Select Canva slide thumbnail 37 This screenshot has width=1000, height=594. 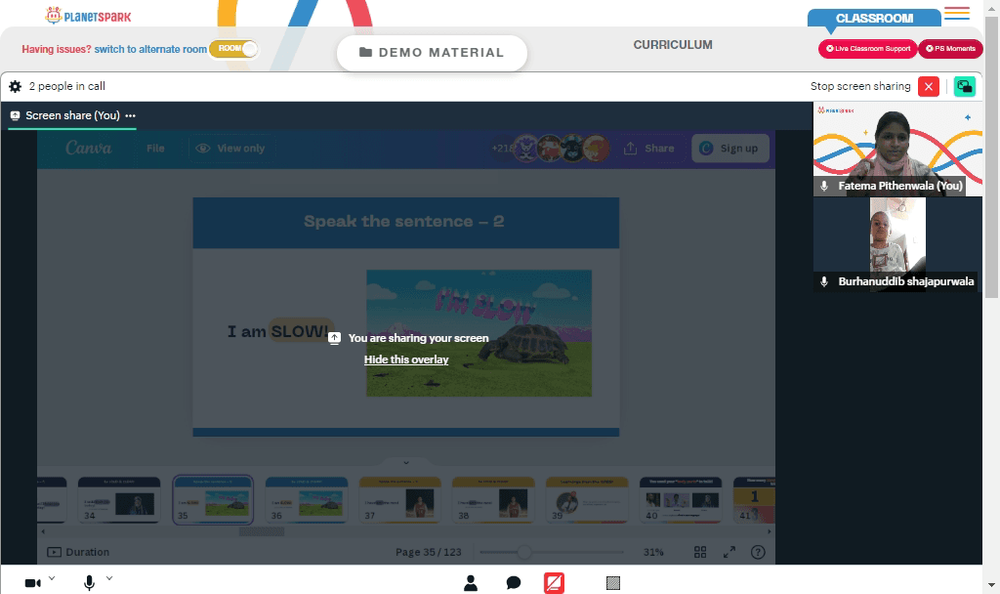400,500
